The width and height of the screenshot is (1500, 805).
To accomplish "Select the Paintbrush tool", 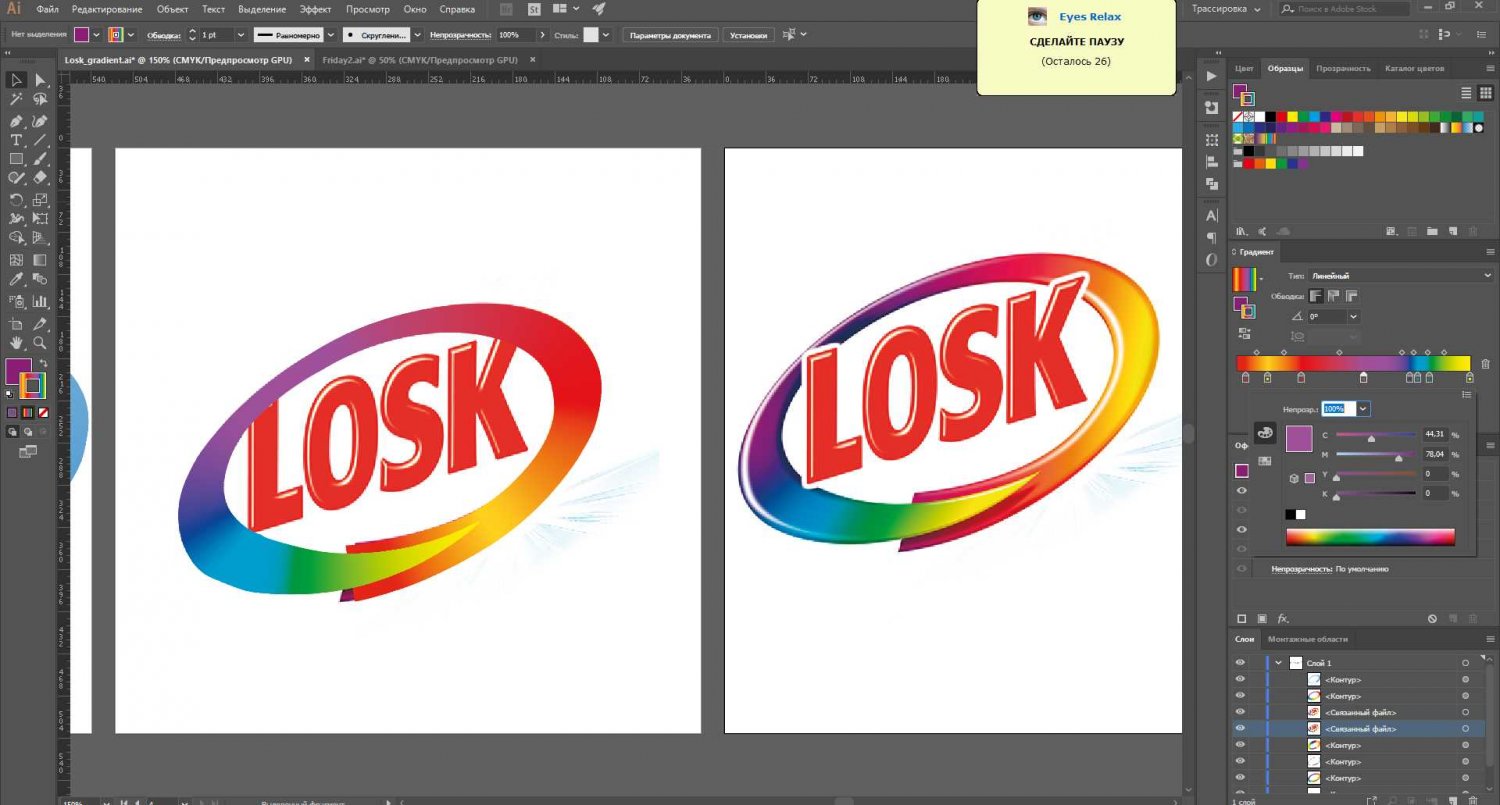I will click(40, 159).
